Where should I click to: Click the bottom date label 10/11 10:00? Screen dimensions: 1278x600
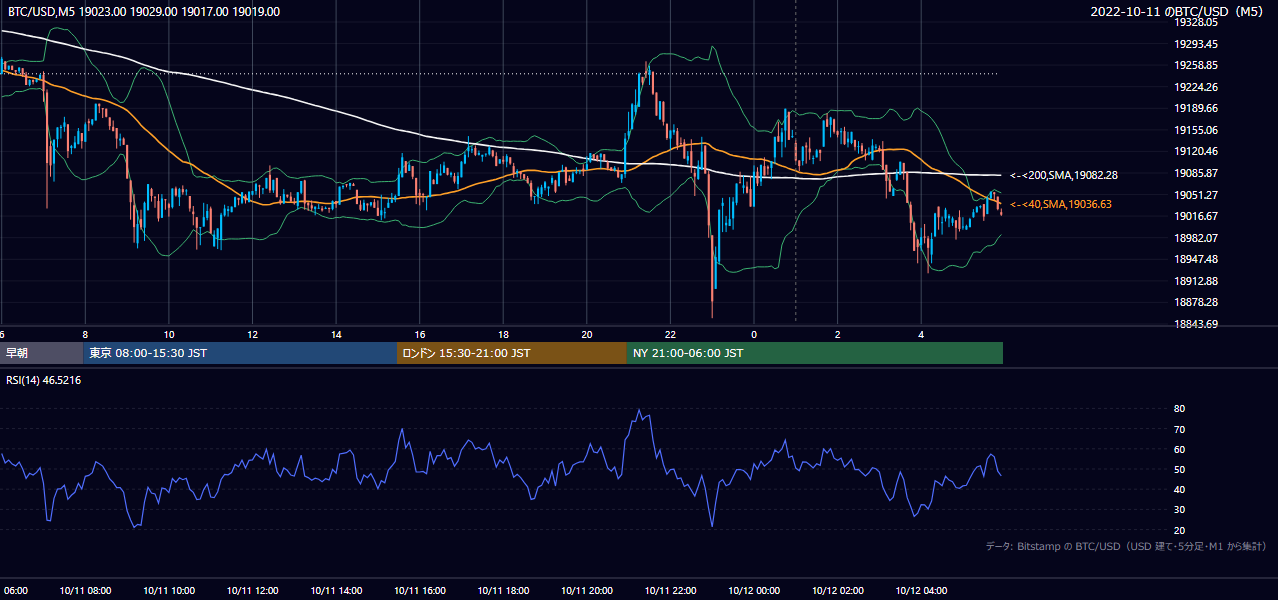coord(168,591)
